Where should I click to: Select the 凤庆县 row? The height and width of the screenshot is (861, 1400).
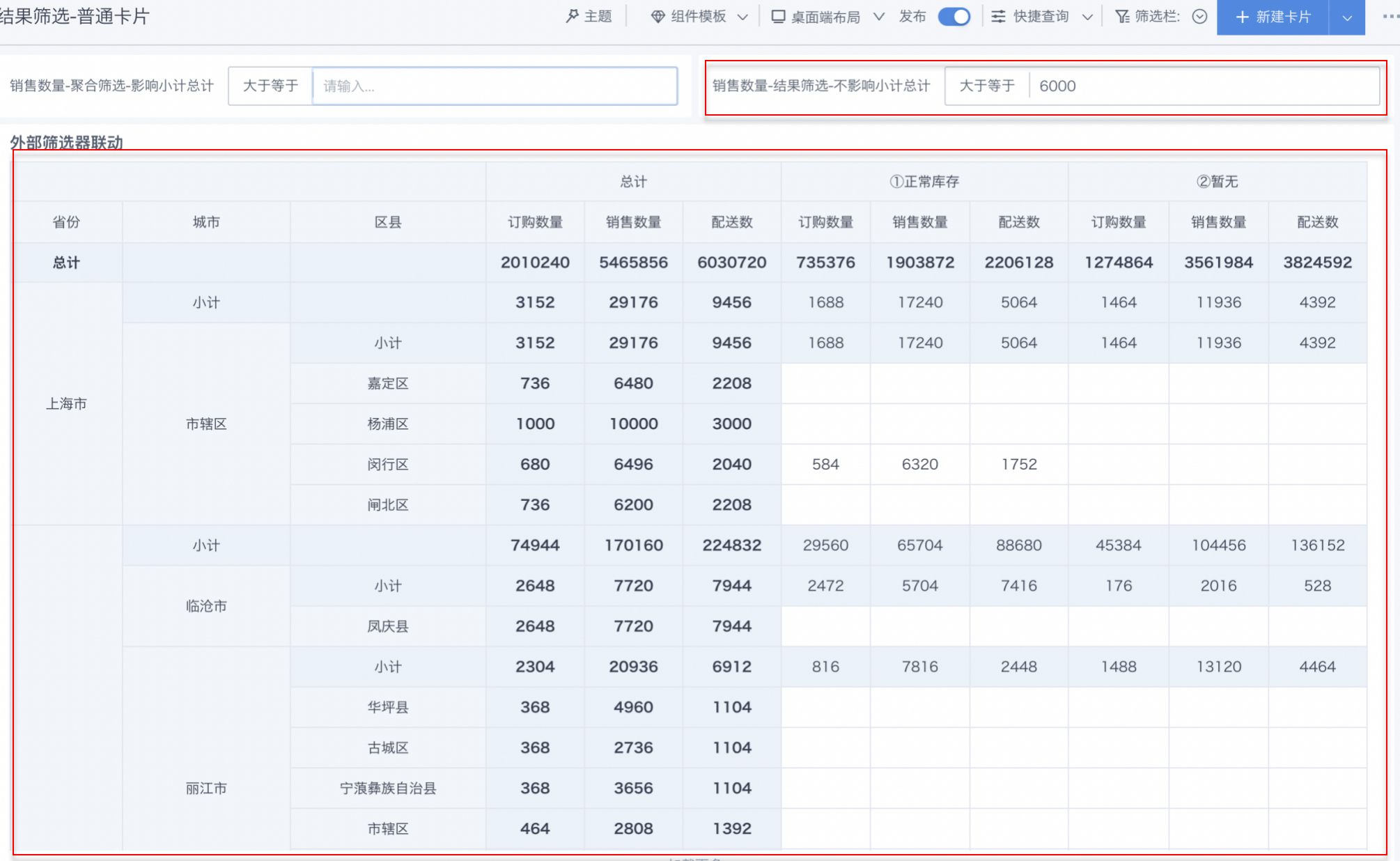pos(388,626)
